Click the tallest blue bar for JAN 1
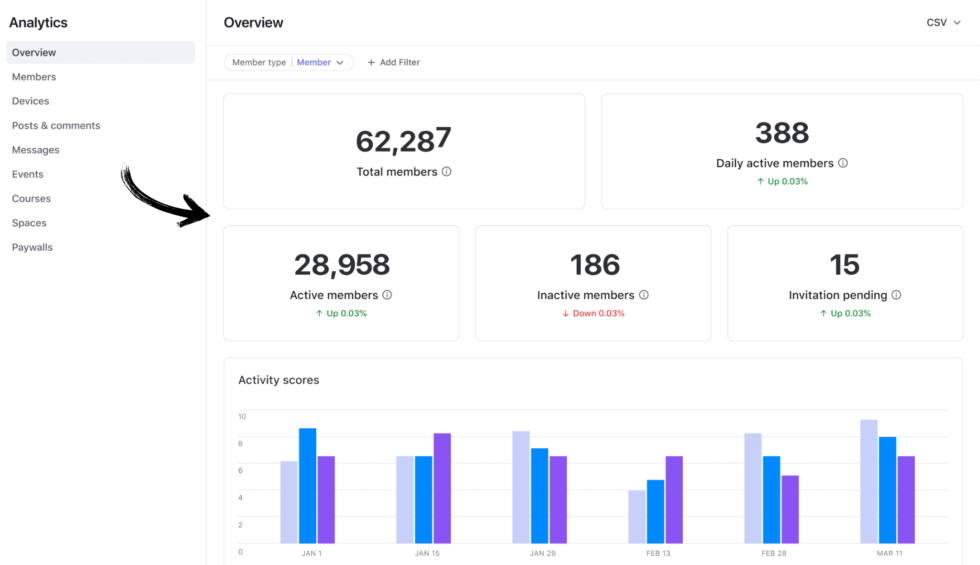This screenshot has height=565, width=980. click(x=307, y=485)
